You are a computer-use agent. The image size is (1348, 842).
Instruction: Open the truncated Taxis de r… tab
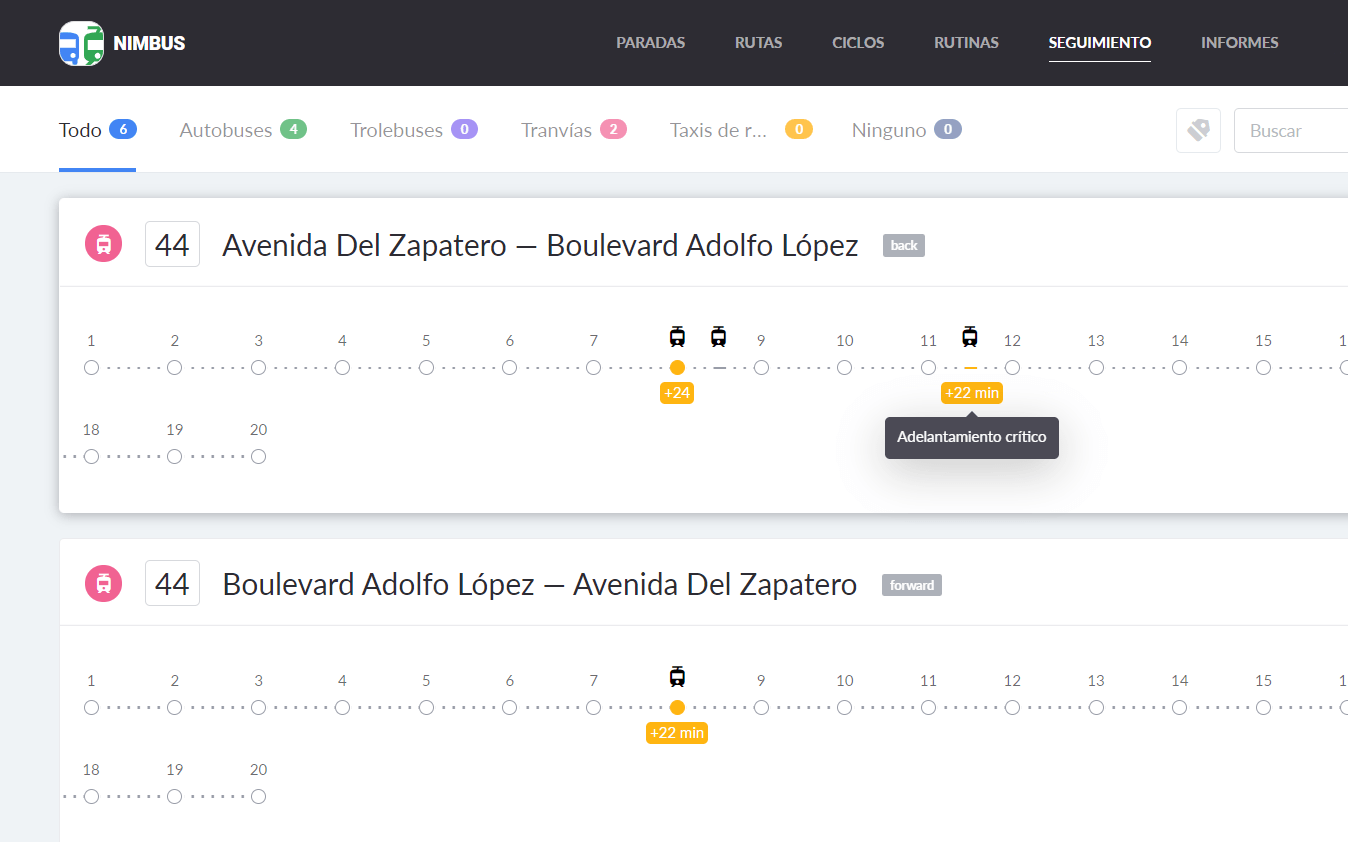coord(741,130)
